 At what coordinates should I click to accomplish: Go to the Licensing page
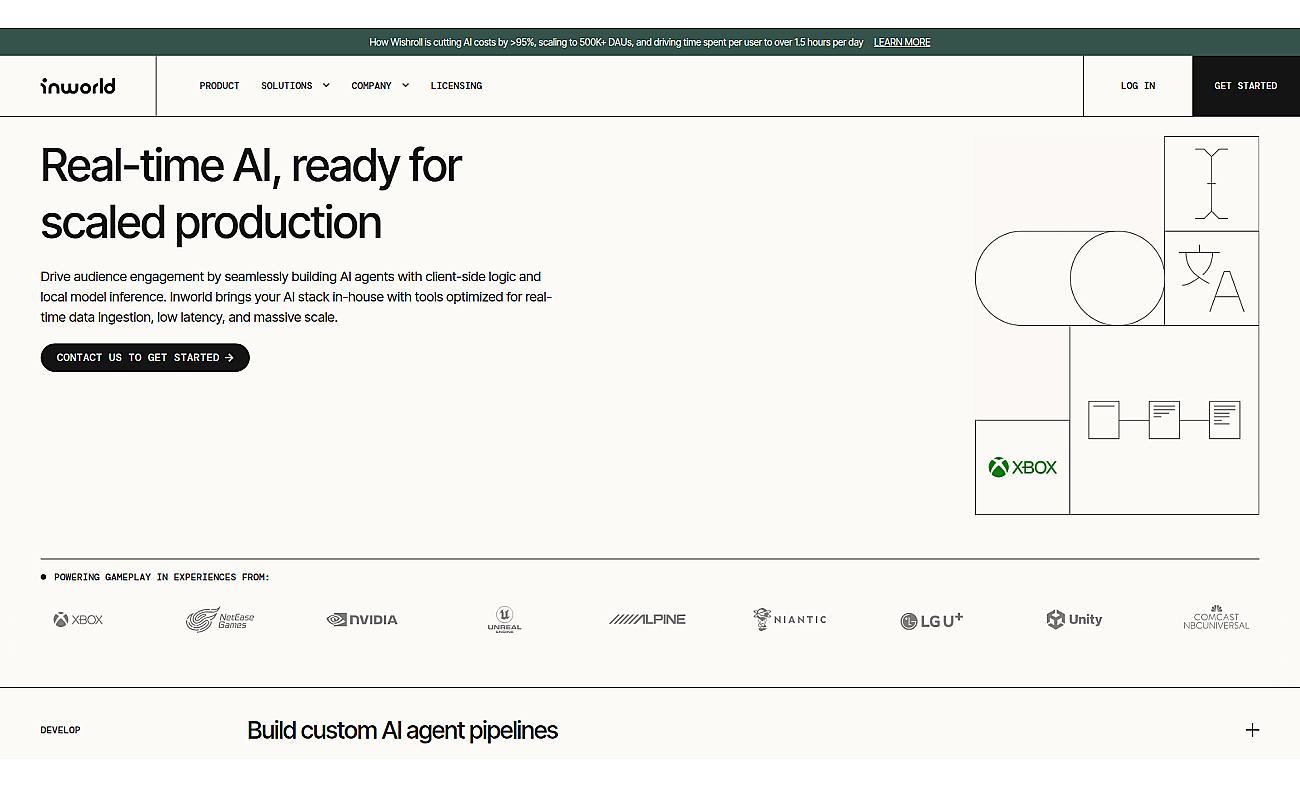coord(456,86)
